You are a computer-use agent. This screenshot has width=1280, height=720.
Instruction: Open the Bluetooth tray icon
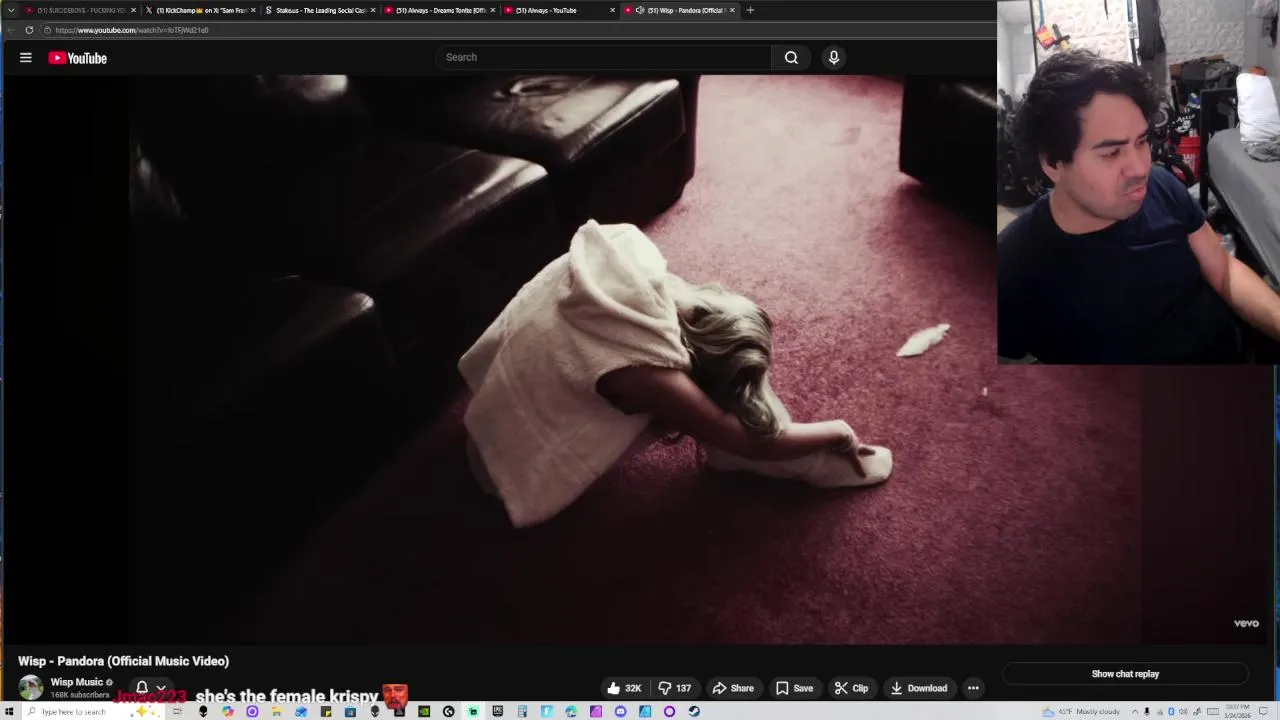pos(1171,711)
